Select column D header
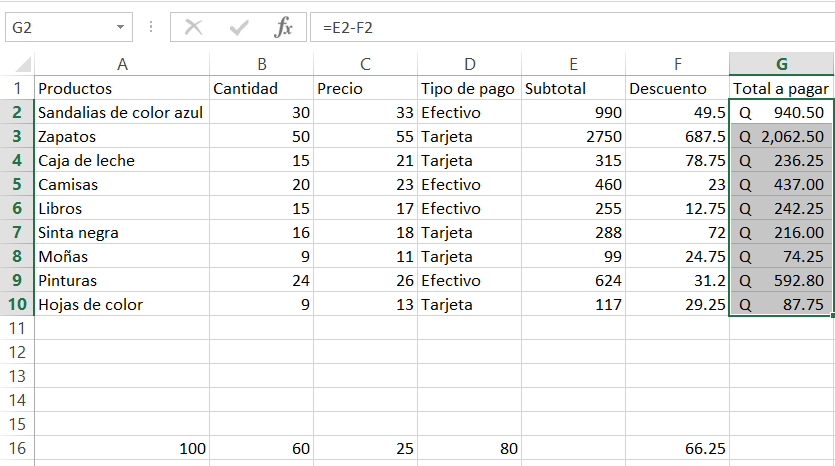 (469, 64)
